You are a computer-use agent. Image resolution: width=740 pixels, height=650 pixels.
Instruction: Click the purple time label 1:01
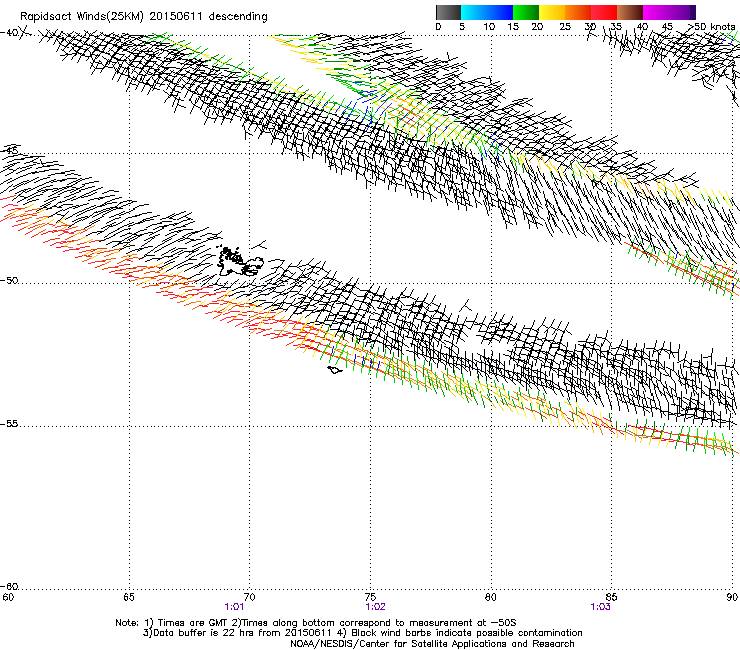click(x=234, y=607)
